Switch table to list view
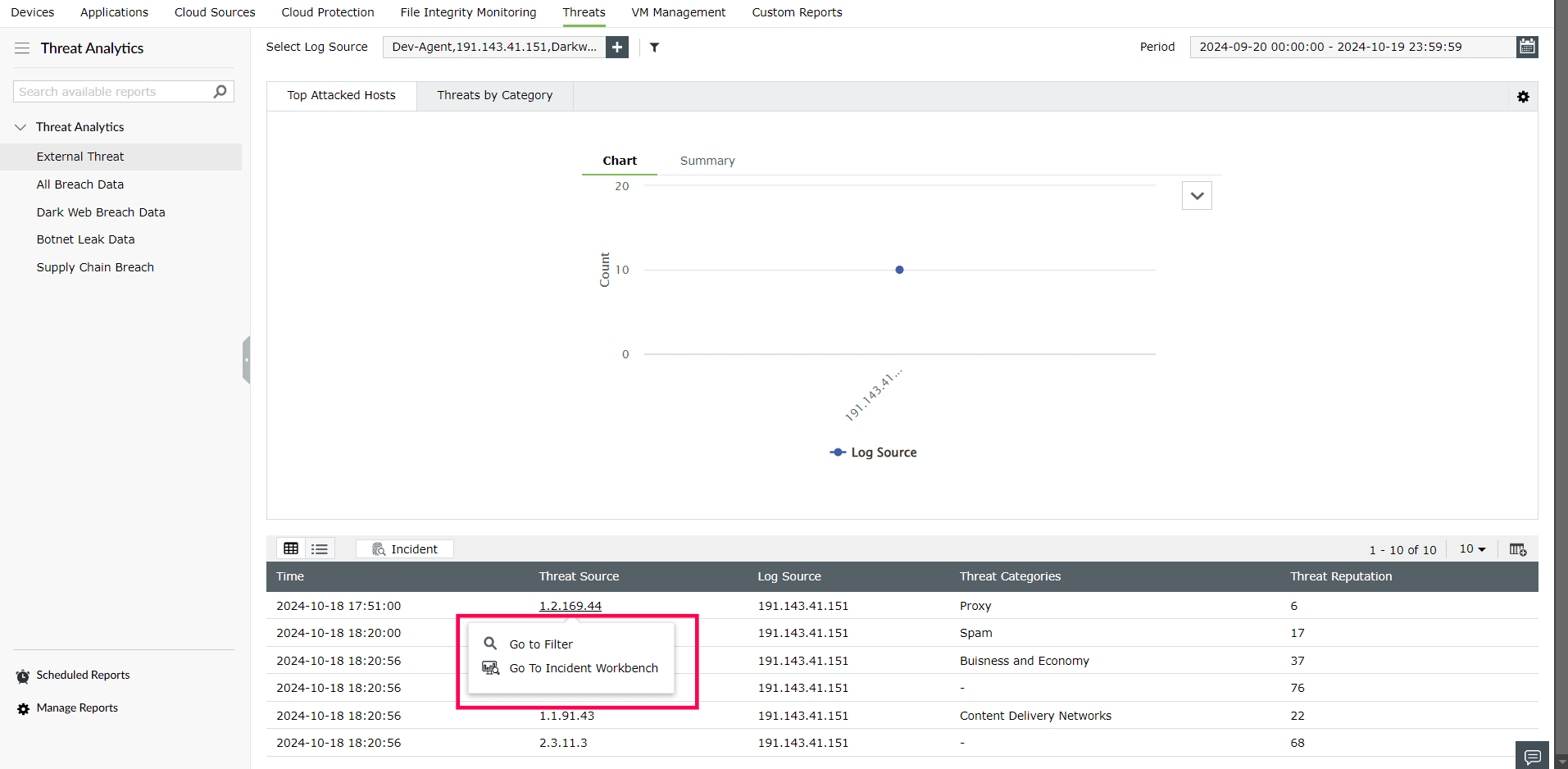This screenshot has height=769, width=1568. [319, 548]
